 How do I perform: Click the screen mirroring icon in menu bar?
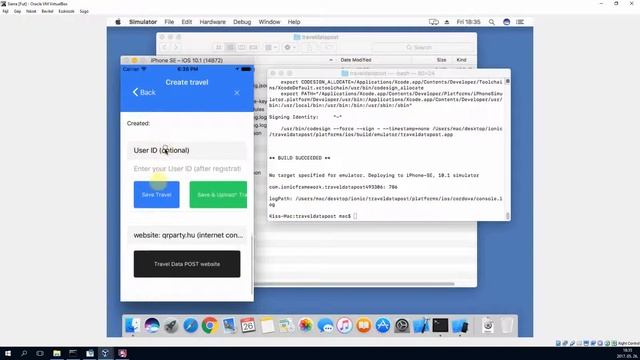(433, 22)
